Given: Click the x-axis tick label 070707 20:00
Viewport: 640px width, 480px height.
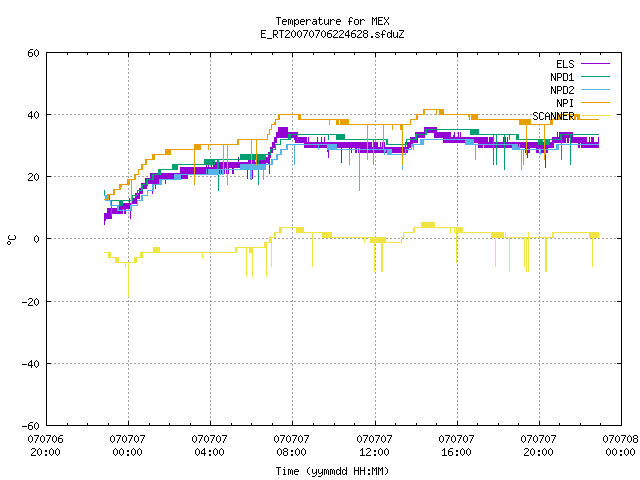Looking at the screenshot, I should coord(539,446).
